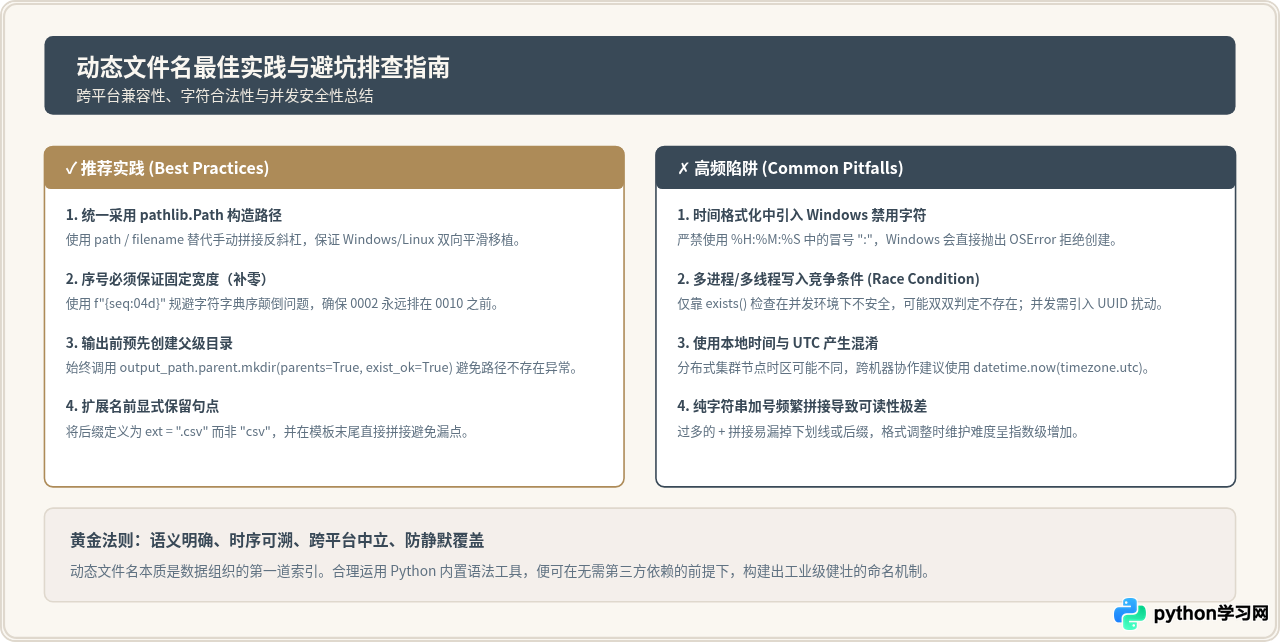Click the paragraph starting "动态文件名本质是数据组织"
This screenshot has height=642, width=1280.
pos(500,572)
